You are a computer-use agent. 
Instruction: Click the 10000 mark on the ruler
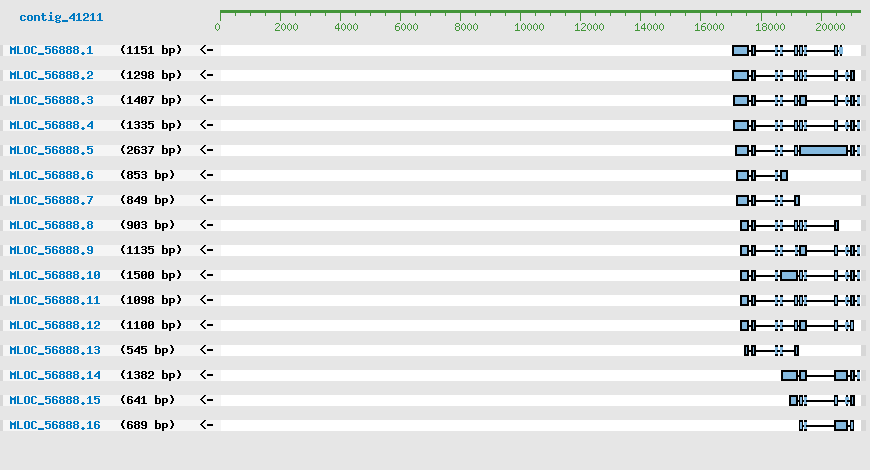528,27
